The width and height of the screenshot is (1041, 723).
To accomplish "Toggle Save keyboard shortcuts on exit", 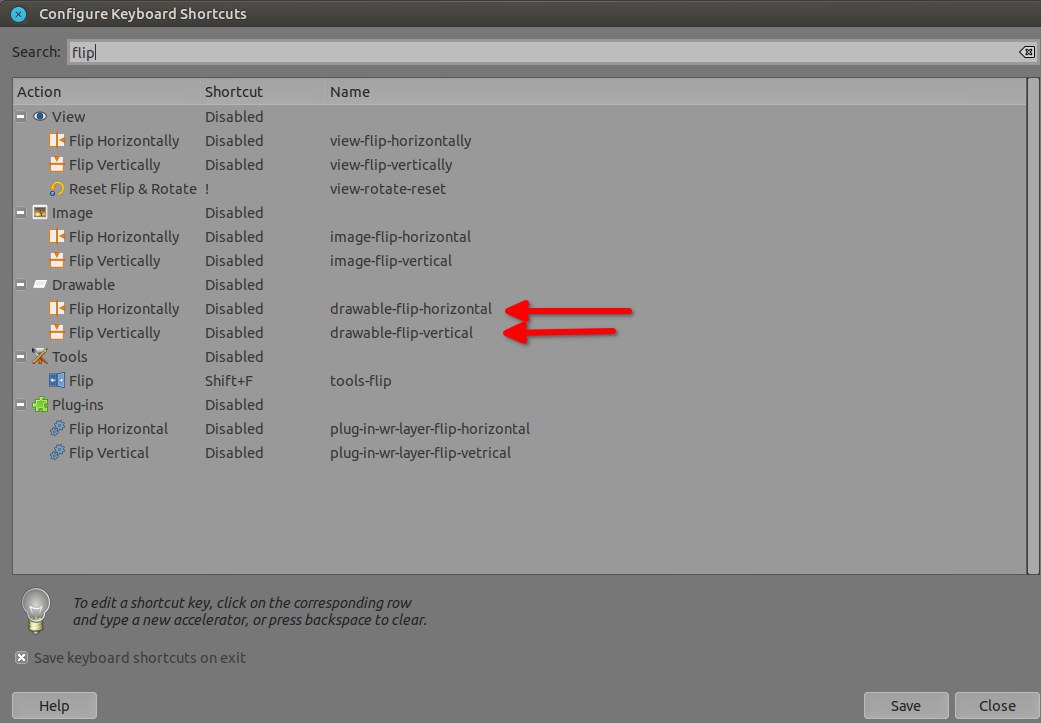I will tap(22, 658).
